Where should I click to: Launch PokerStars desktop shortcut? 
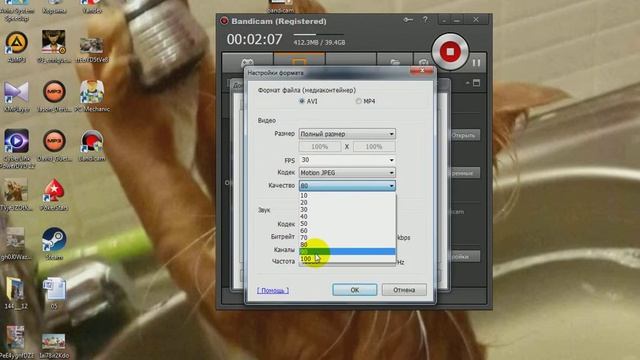tap(54, 195)
